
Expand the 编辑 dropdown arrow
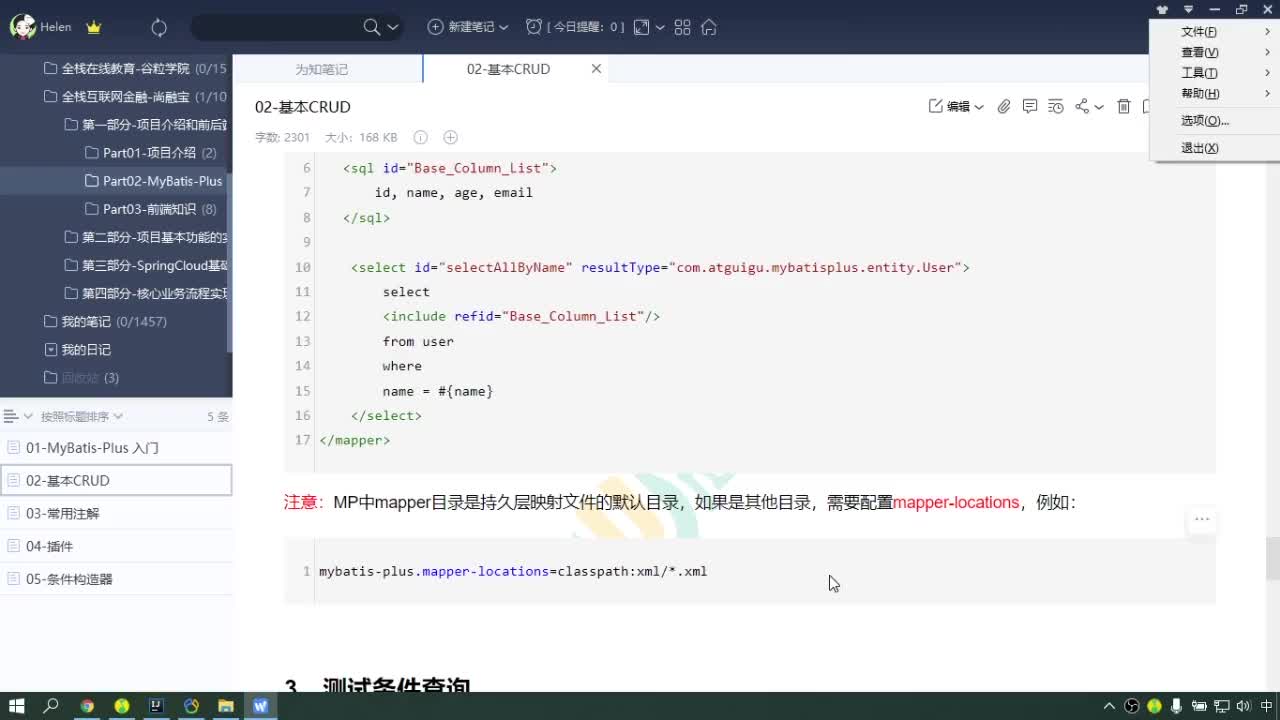coord(979,107)
